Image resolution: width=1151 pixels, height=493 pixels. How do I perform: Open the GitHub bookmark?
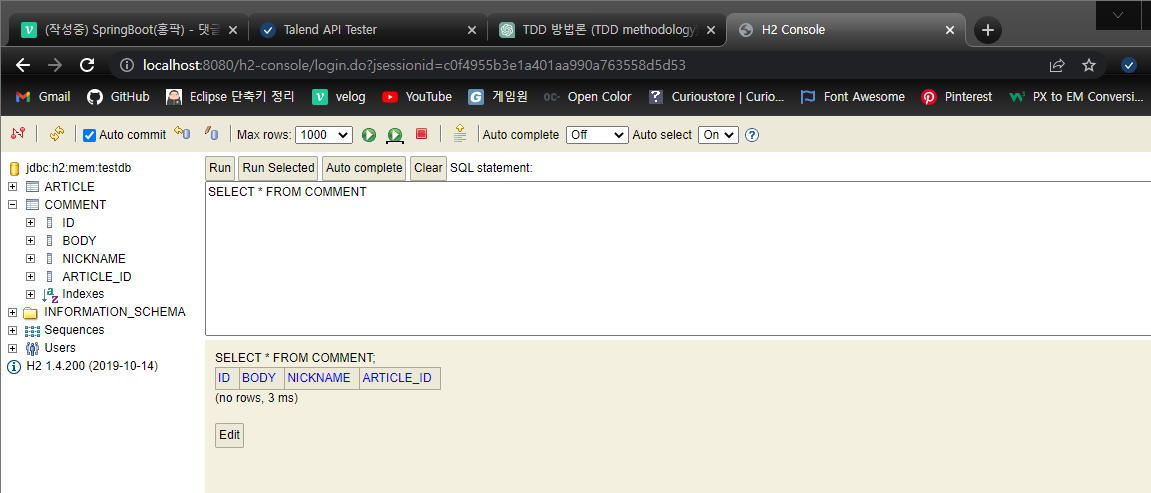118,97
